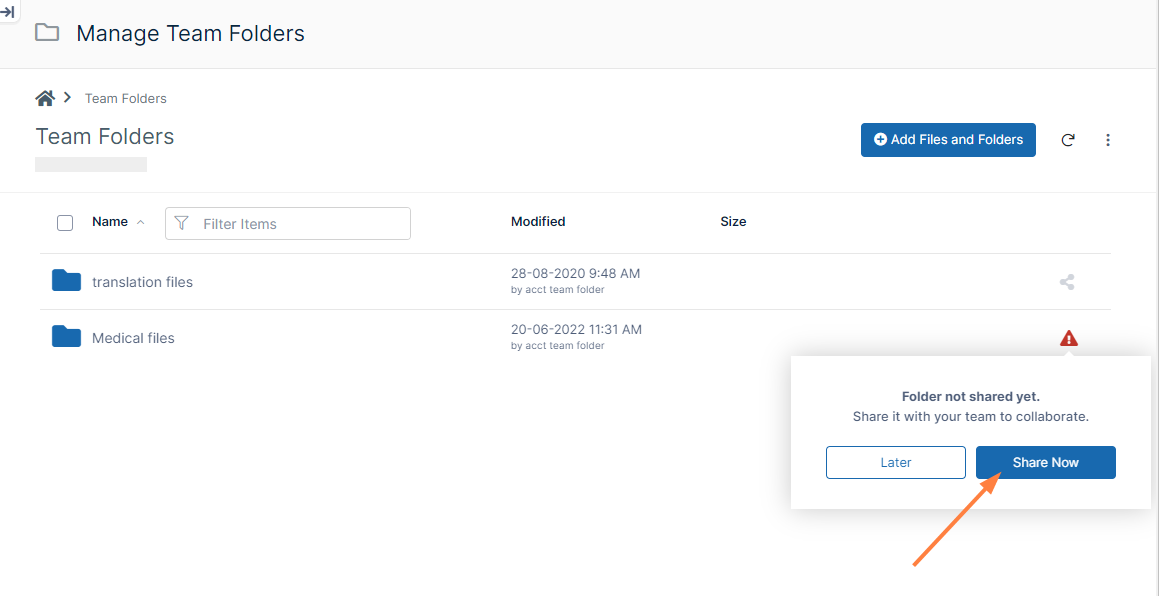Tick the select all items checkbox
The width and height of the screenshot is (1159, 596).
(x=65, y=223)
